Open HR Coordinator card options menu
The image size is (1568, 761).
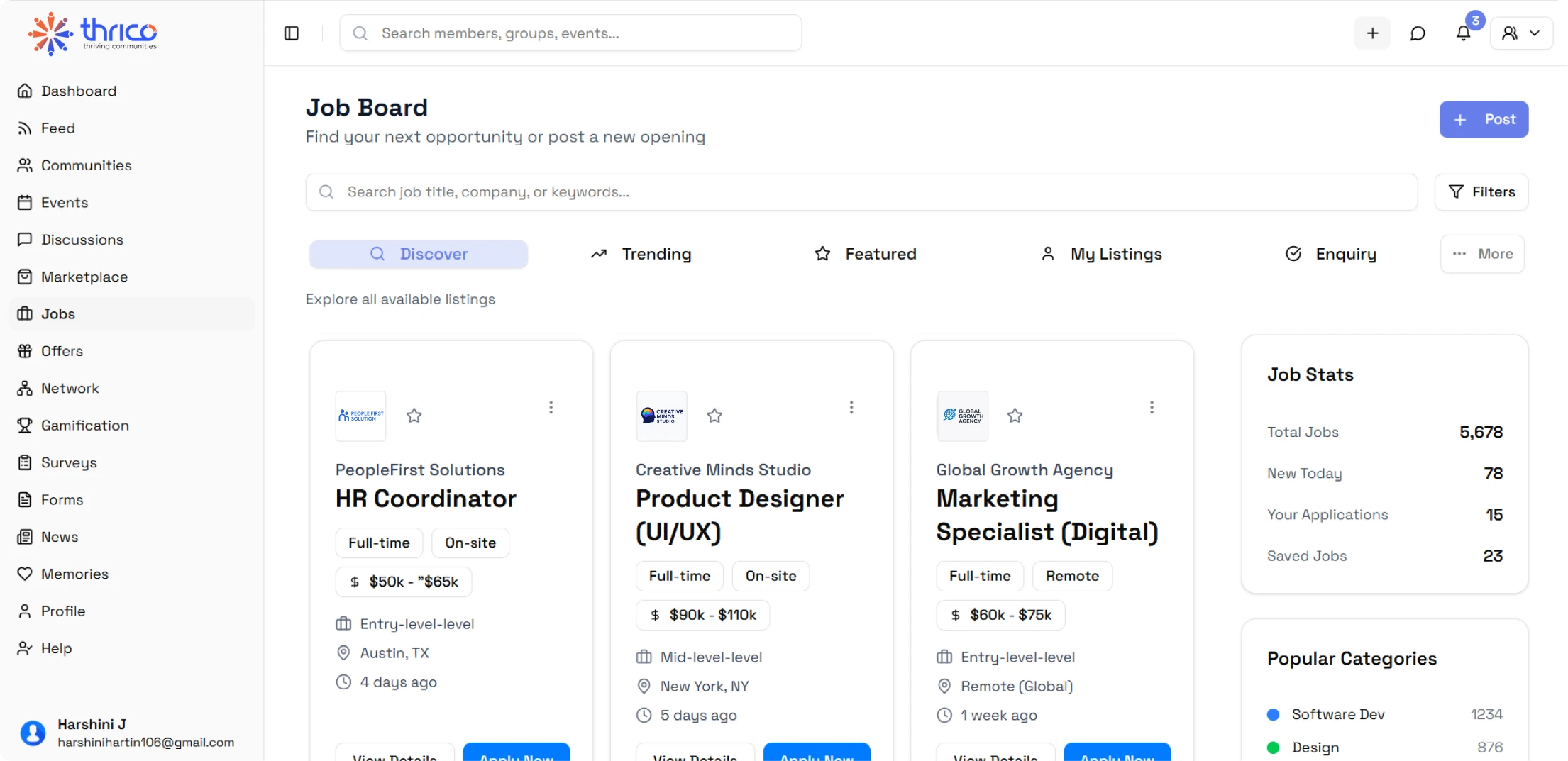click(x=551, y=407)
